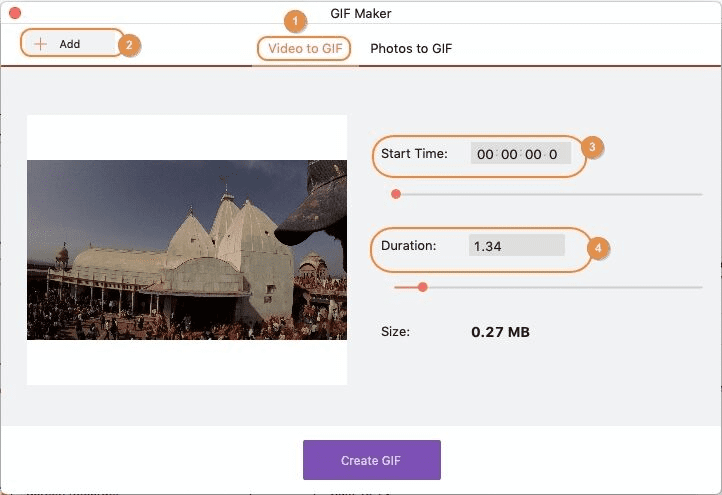Click the 0.27 MB size value
This screenshot has height=495, width=722.
500,332
